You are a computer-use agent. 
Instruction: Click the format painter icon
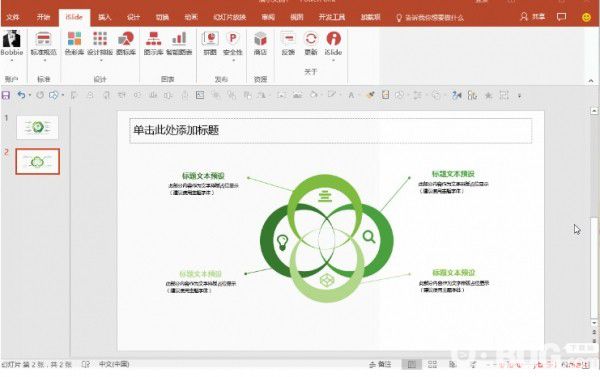point(370,95)
